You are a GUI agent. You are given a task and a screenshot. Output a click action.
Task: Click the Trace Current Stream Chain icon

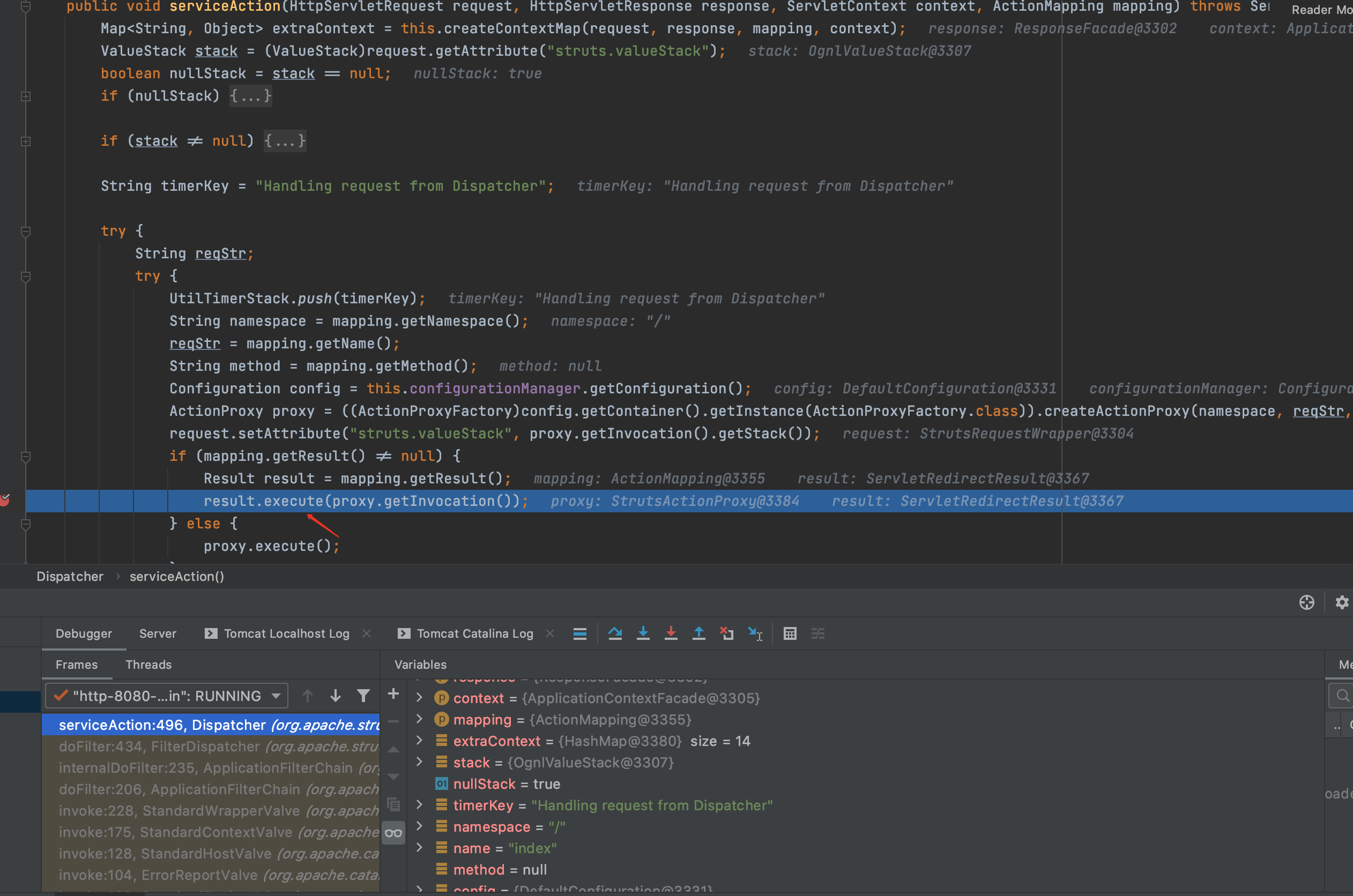[818, 633]
